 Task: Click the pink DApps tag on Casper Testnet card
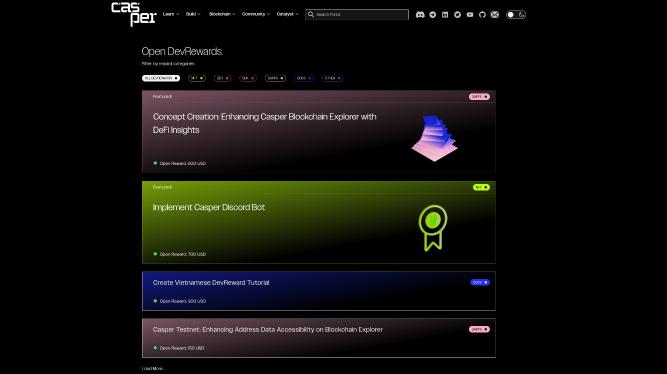pyautogui.click(x=479, y=329)
